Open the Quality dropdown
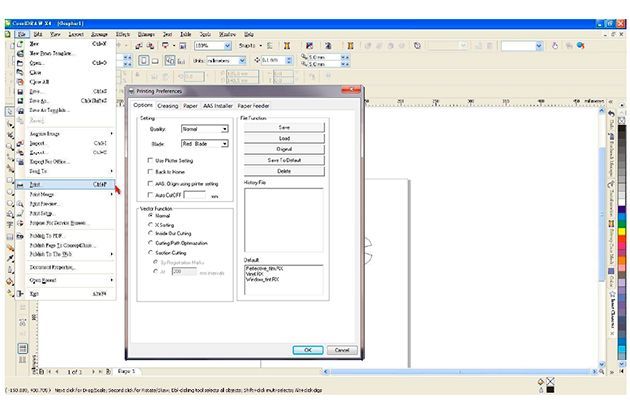Image resolution: width=630 pixels, height=420 pixels. click(225, 129)
